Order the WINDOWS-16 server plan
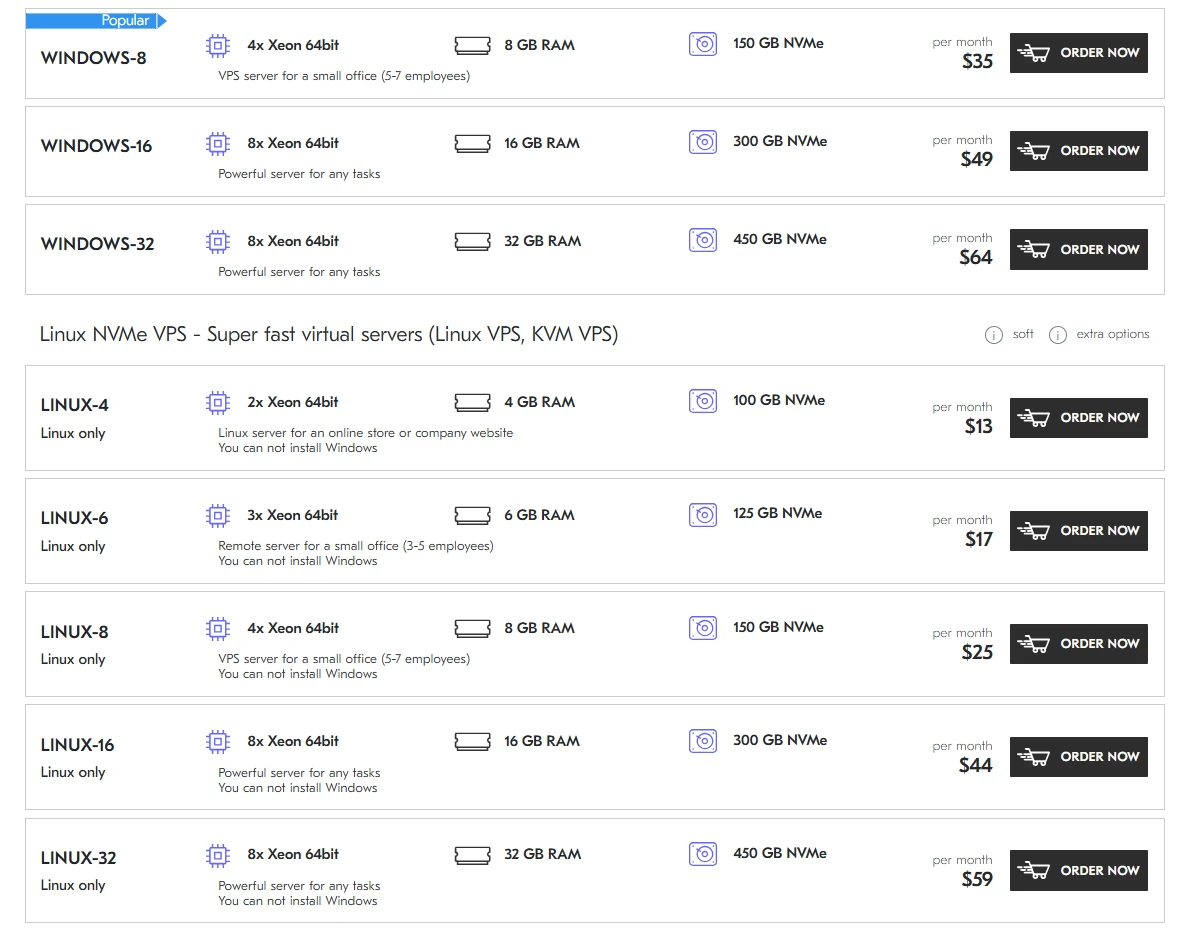The height and width of the screenshot is (932, 1188). coord(1078,151)
